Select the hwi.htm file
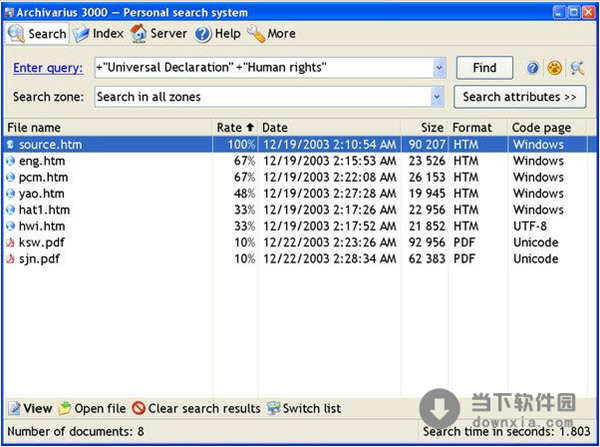 coord(42,226)
